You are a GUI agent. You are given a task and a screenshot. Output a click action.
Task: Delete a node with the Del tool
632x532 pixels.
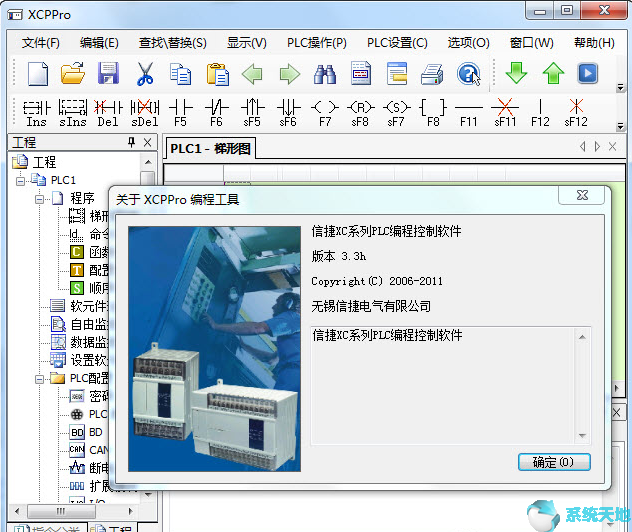pos(108,113)
